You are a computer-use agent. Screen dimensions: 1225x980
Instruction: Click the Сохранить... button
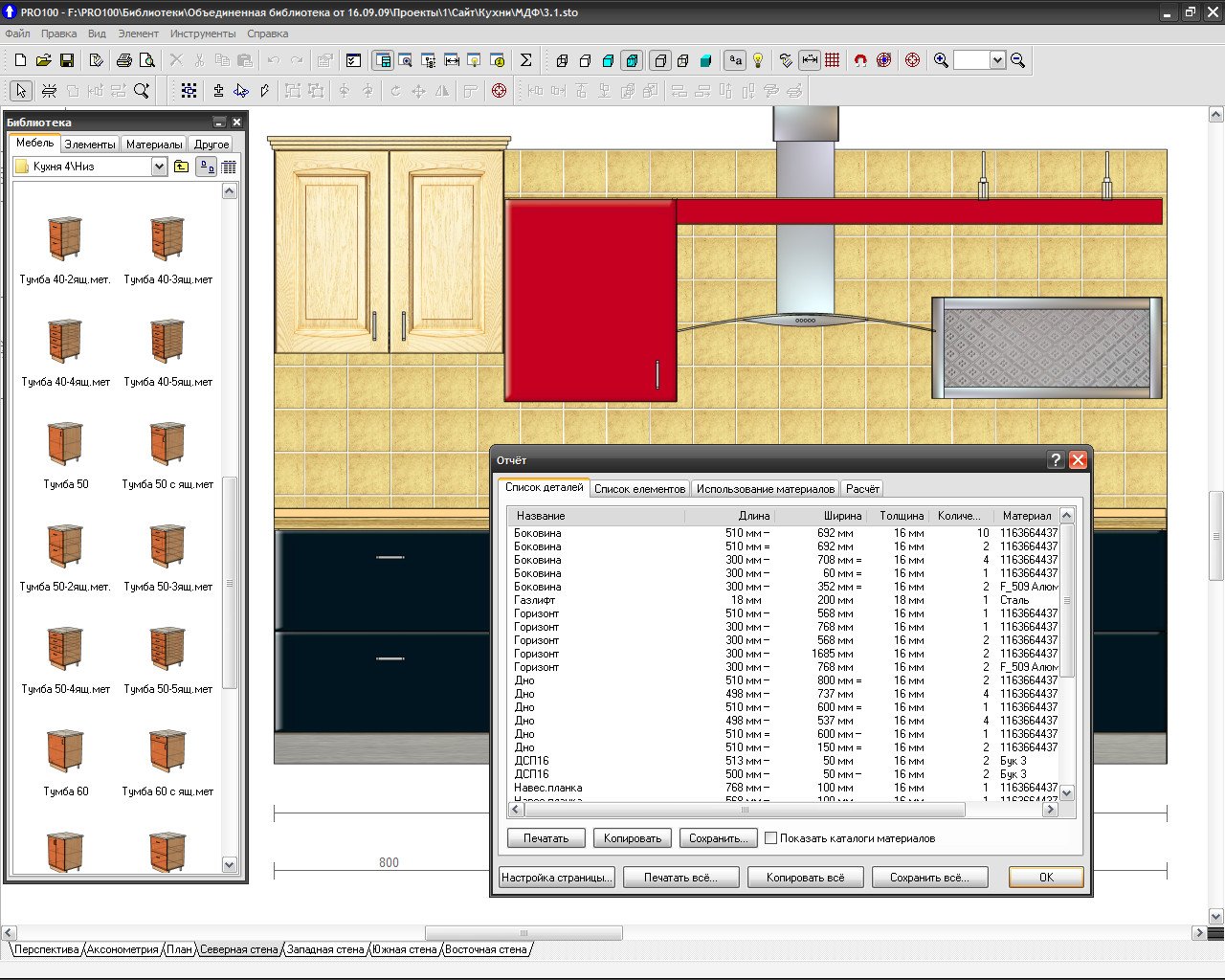pyautogui.click(x=719, y=838)
